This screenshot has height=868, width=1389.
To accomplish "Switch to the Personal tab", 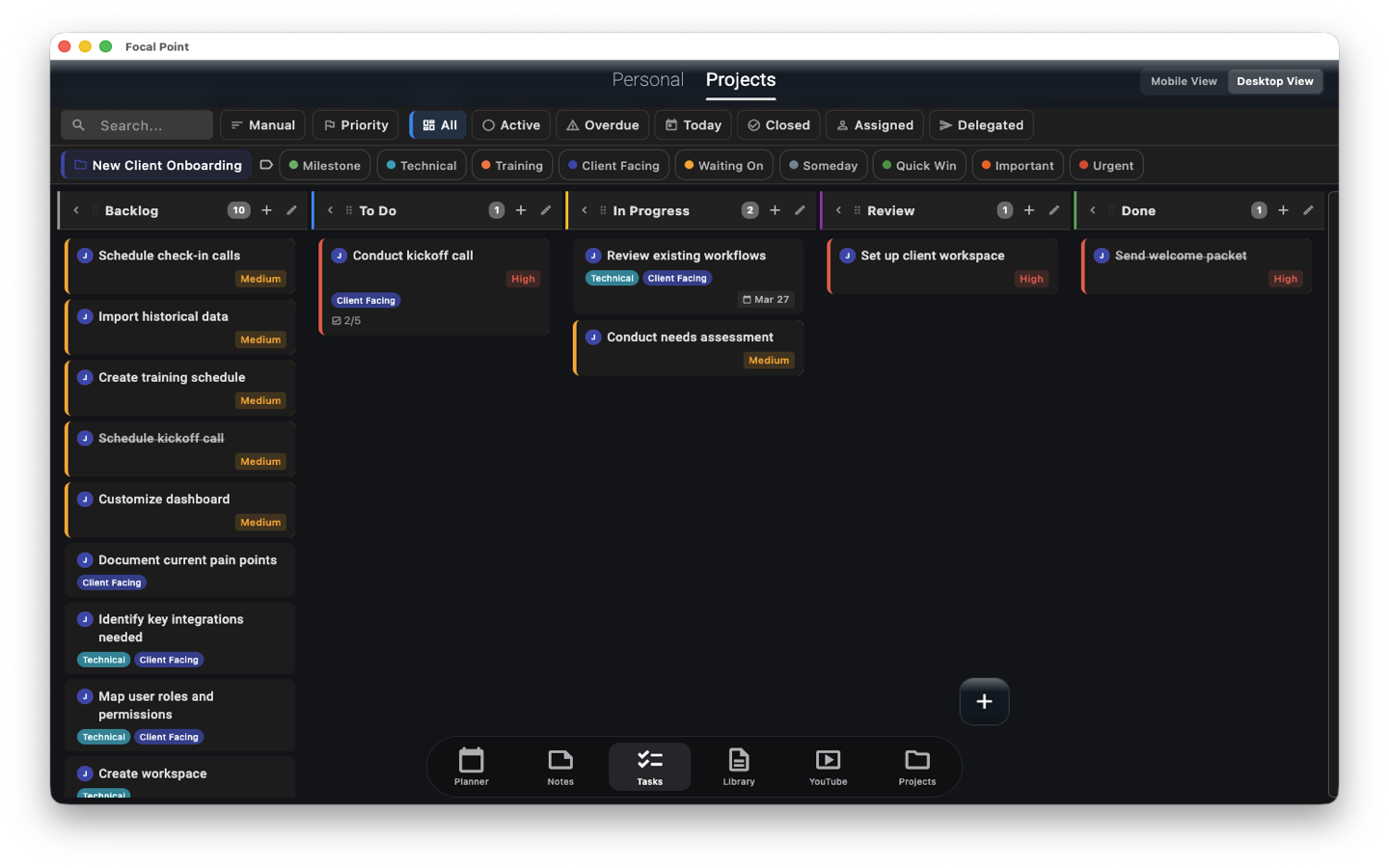I will click(x=647, y=80).
